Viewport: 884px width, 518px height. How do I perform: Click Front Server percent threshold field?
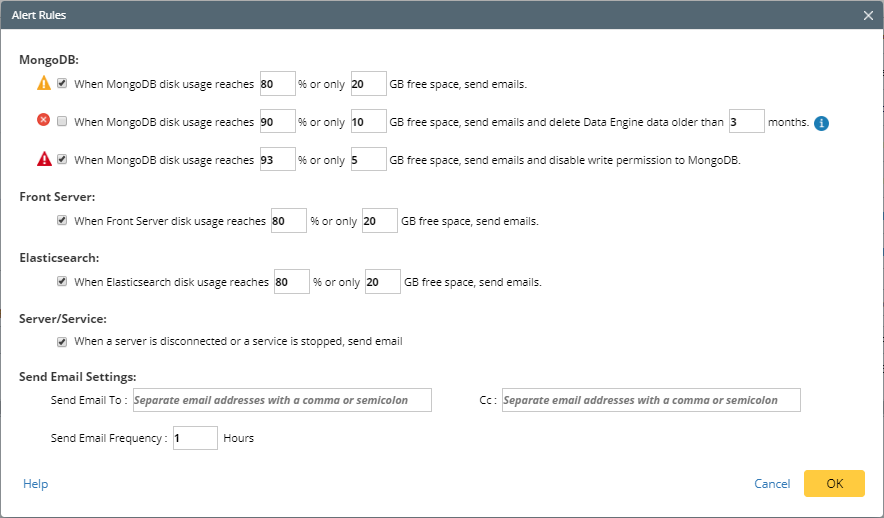pos(288,221)
